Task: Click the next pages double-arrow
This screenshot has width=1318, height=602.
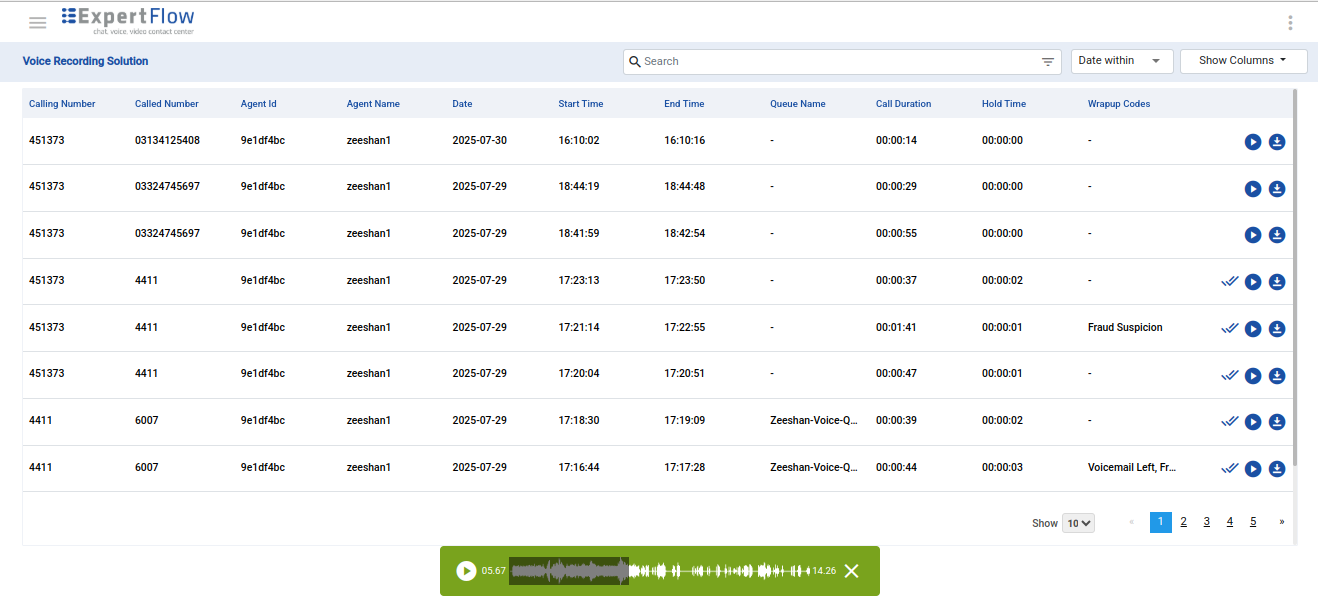Action: (x=1282, y=522)
